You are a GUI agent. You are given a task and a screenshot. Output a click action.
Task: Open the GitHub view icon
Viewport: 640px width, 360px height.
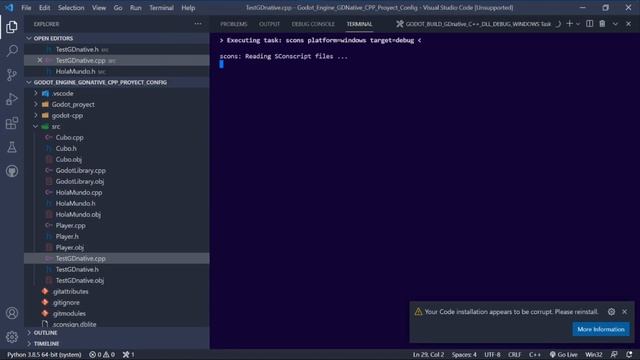(x=12, y=171)
